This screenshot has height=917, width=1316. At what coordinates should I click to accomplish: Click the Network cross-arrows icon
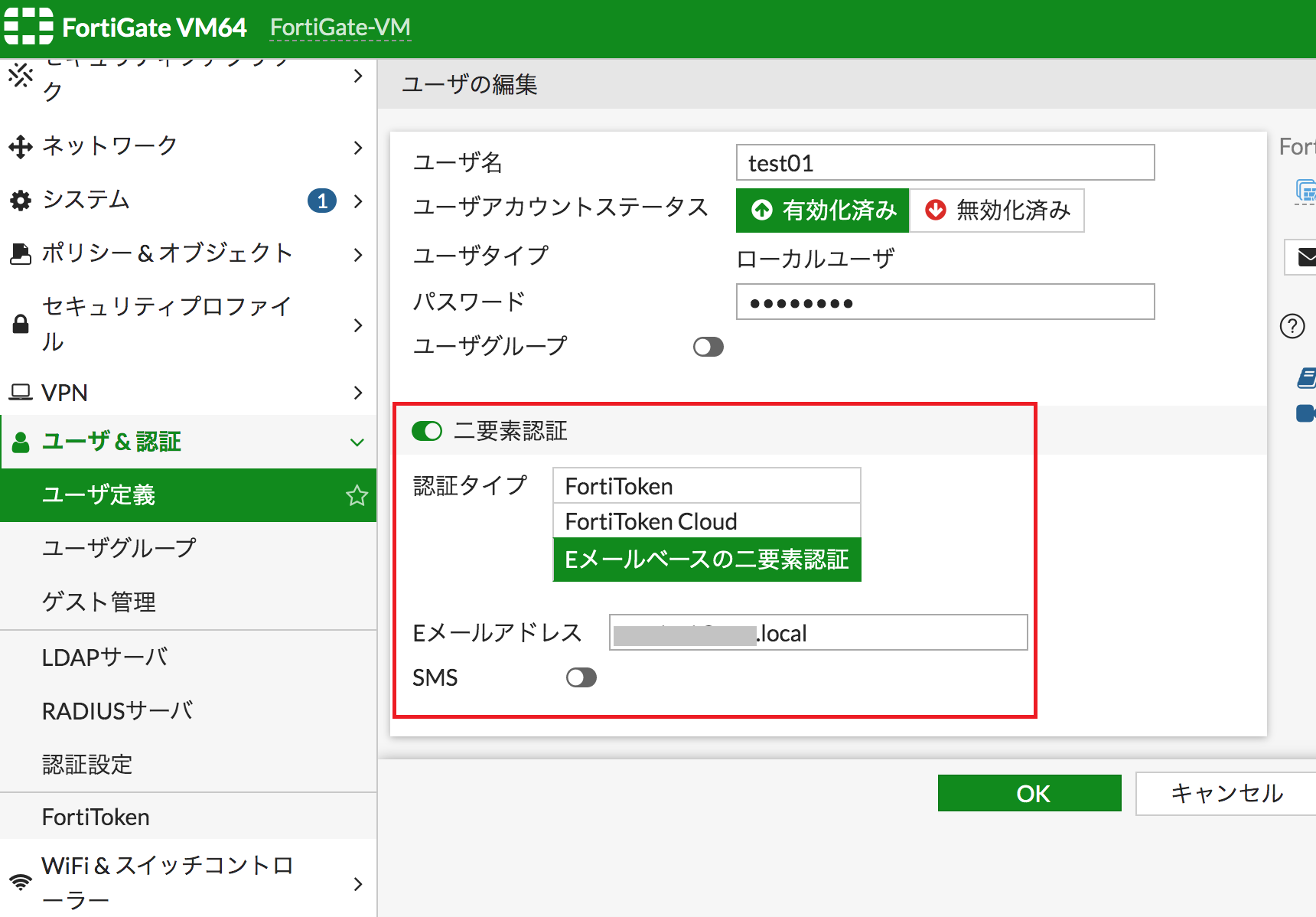(x=21, y=146)
